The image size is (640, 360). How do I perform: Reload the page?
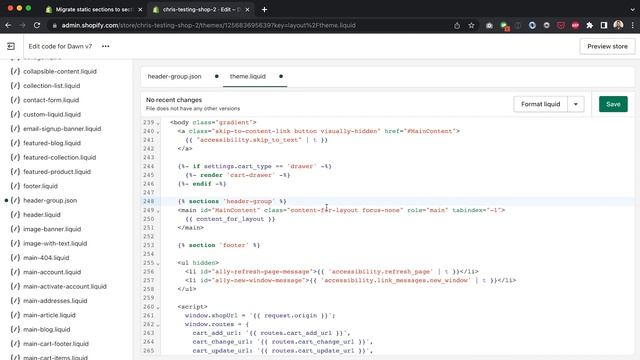tap(37, 25)
